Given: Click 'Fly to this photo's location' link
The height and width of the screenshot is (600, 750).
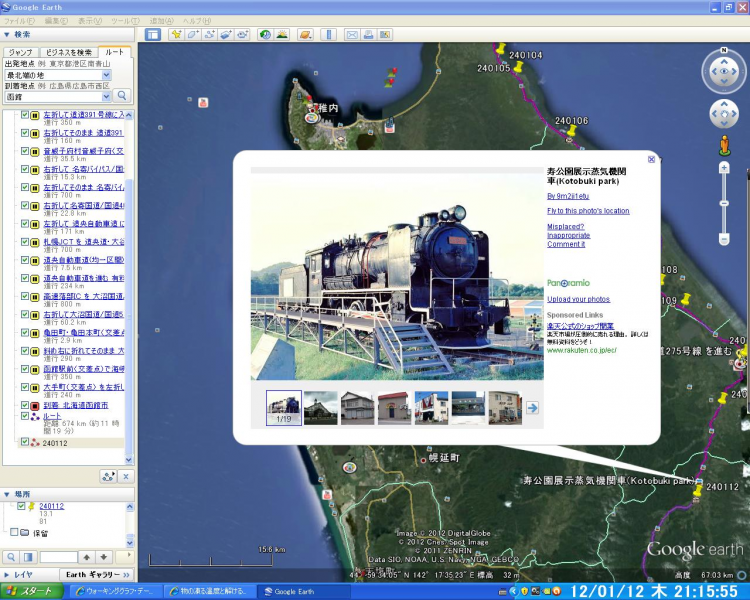Looking at the screenshot, I should (588, 211).
